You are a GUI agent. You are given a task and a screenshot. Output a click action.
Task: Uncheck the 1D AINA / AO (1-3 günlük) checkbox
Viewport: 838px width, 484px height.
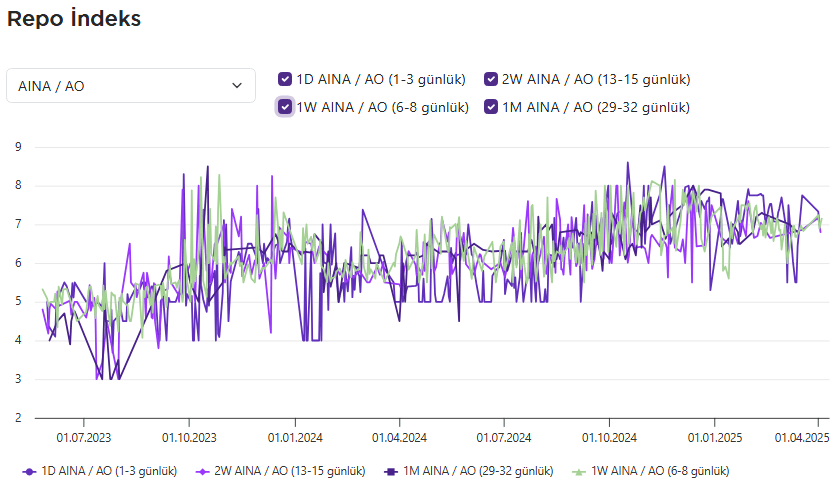[x=285, y=79]
